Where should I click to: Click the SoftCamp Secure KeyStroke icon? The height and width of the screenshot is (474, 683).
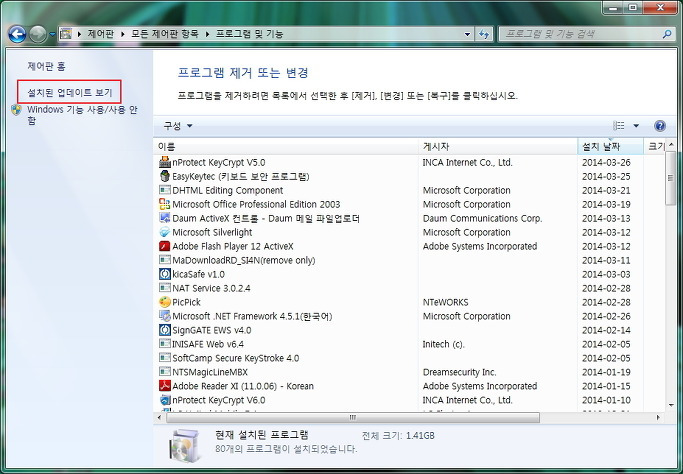click(x=165, y=358)
